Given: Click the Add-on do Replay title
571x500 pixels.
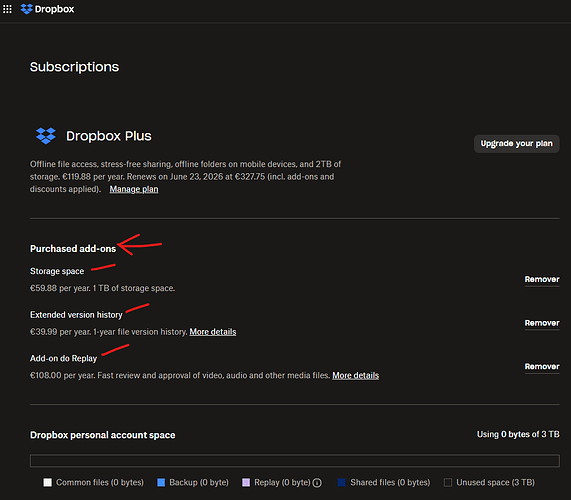Looking at the screenshot, I should pyautogui.click(x=63, y=358).
